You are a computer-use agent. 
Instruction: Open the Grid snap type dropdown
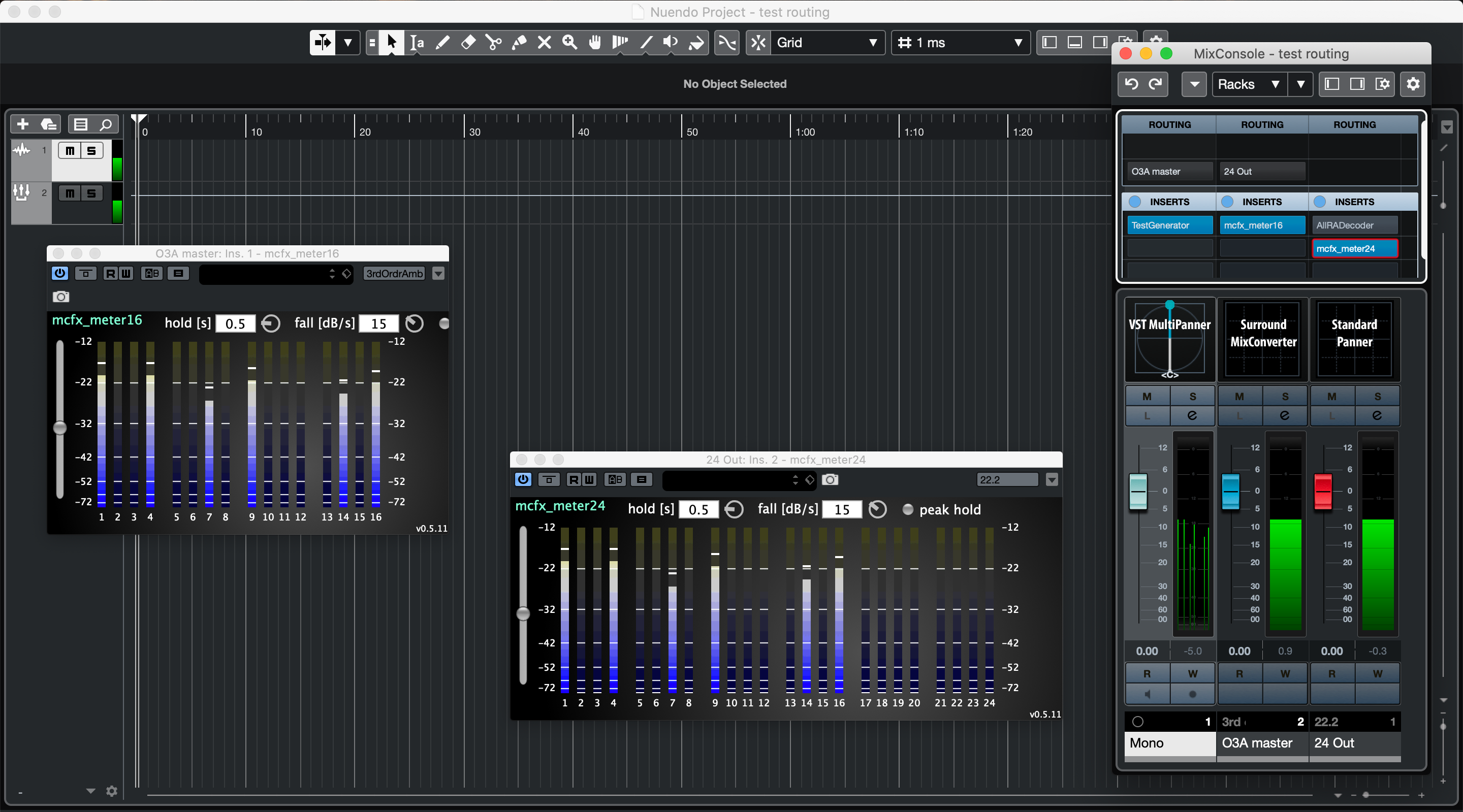pos(827,43)
